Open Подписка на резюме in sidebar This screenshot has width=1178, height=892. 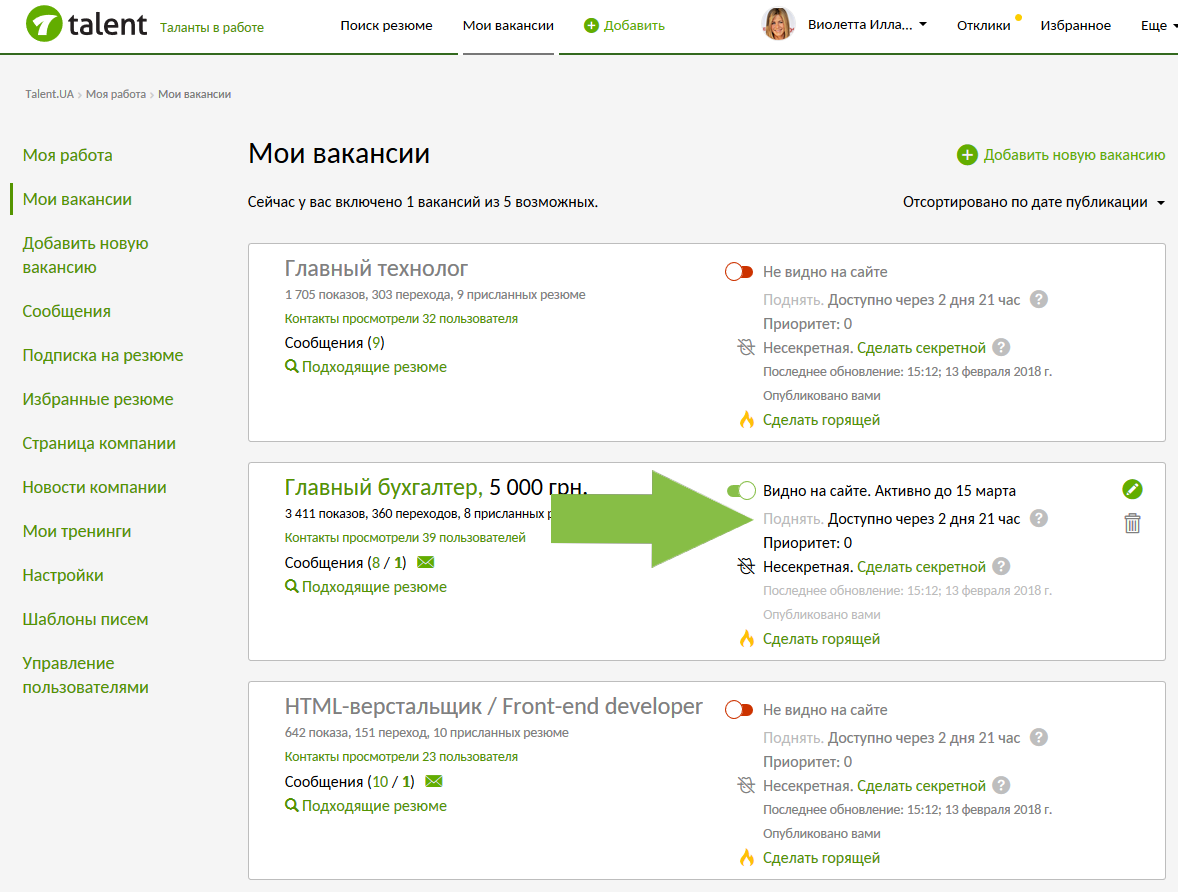pos(103,355)
